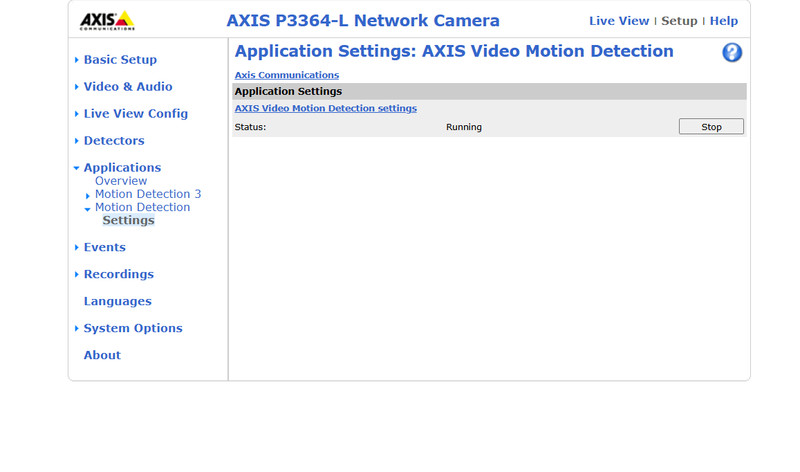Expand the Recordings arrow
The height and width of the screenshot is (472, 800).
[77, 275]
